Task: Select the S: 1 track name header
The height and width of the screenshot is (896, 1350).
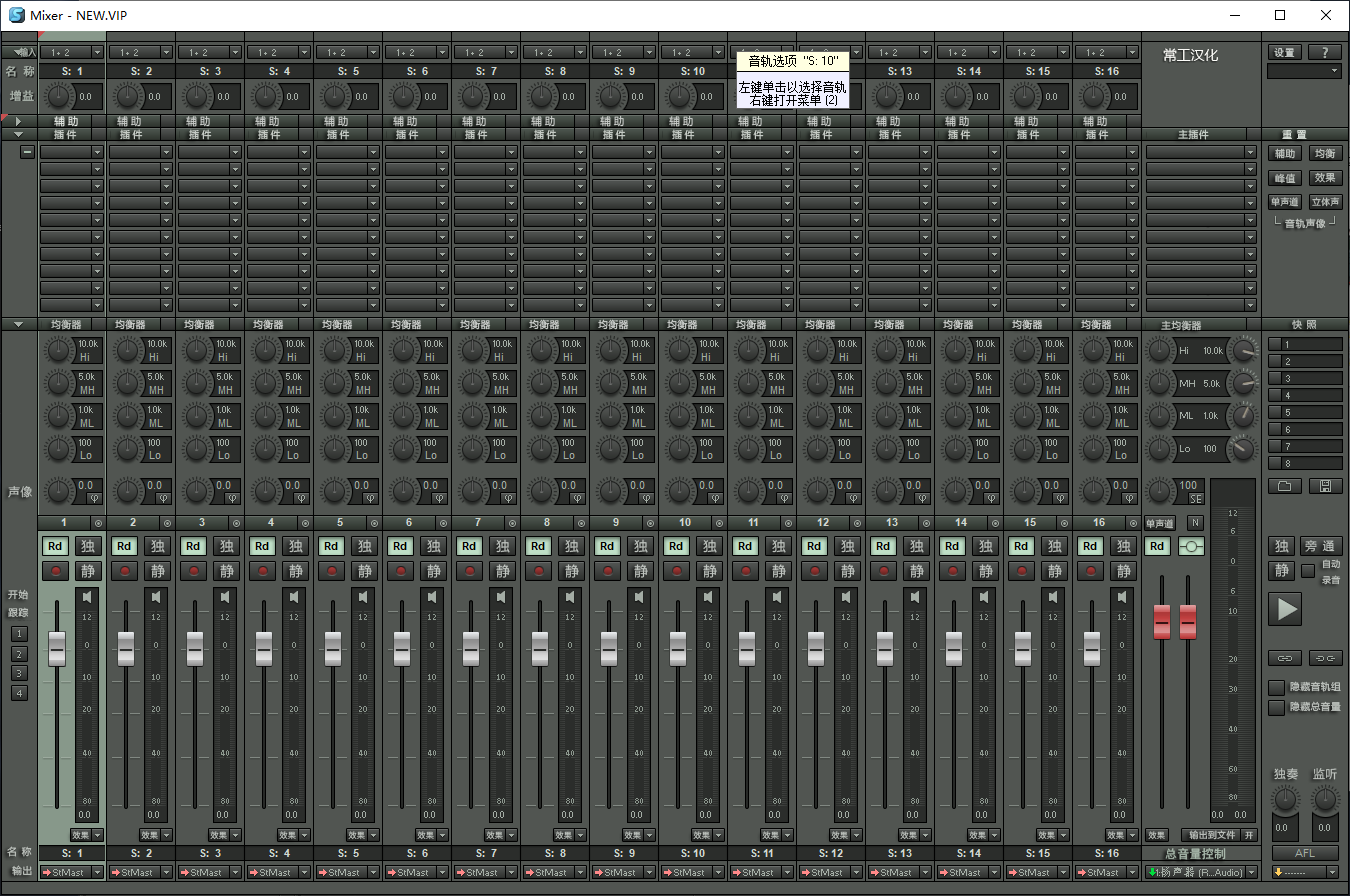Action: pos(72,71)
